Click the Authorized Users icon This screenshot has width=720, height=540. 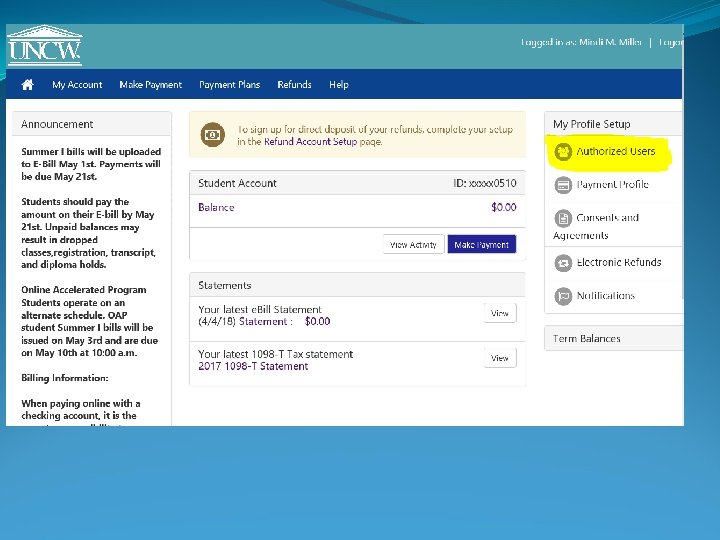click(563, 152)
